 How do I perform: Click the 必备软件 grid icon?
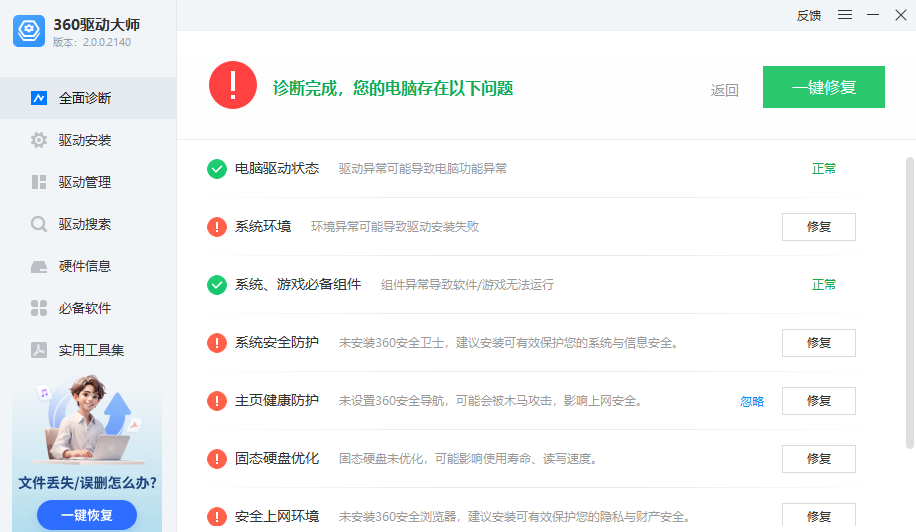39,308
